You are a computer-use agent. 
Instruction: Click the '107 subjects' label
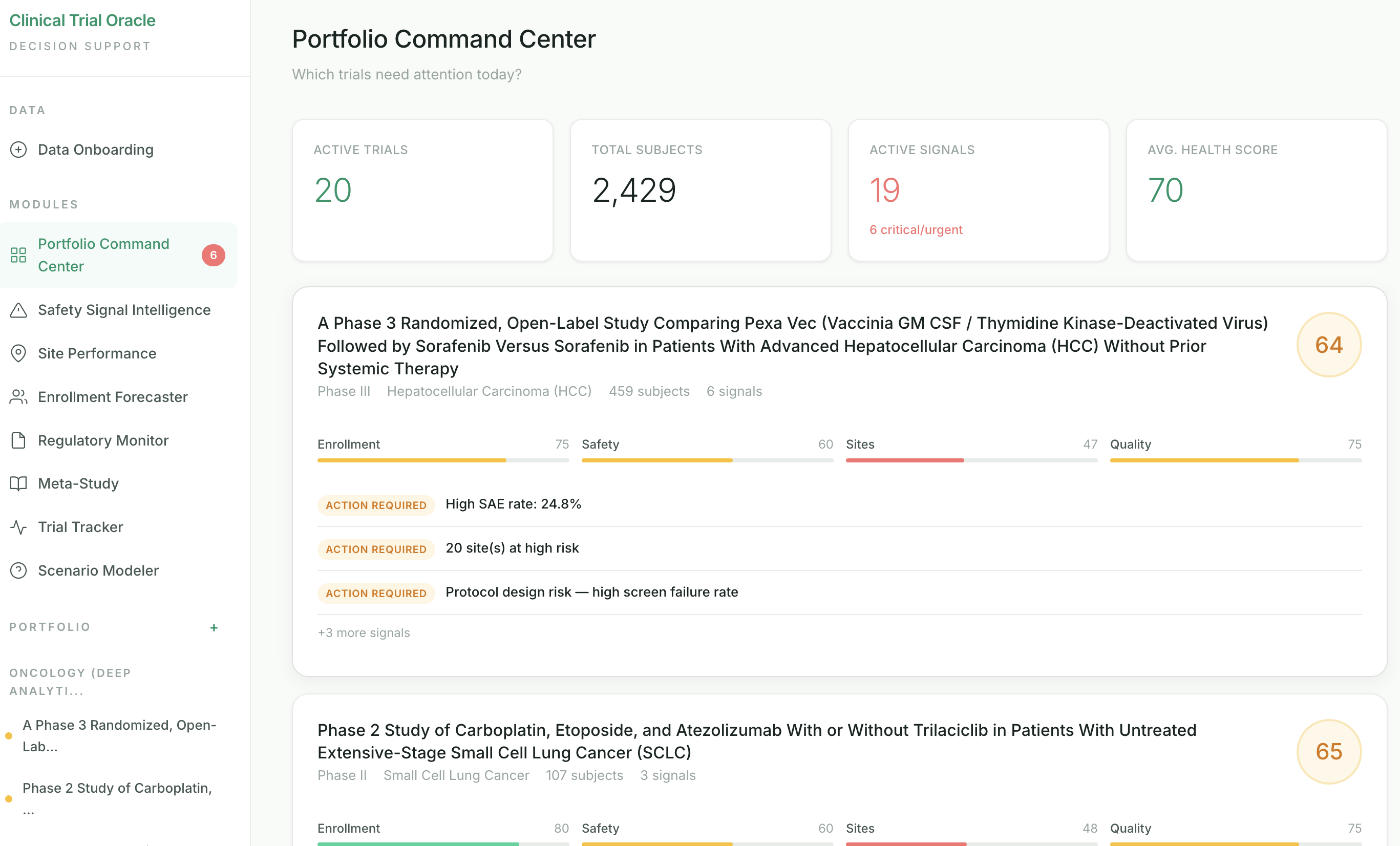pyautogui.click(x=585, y=775)
